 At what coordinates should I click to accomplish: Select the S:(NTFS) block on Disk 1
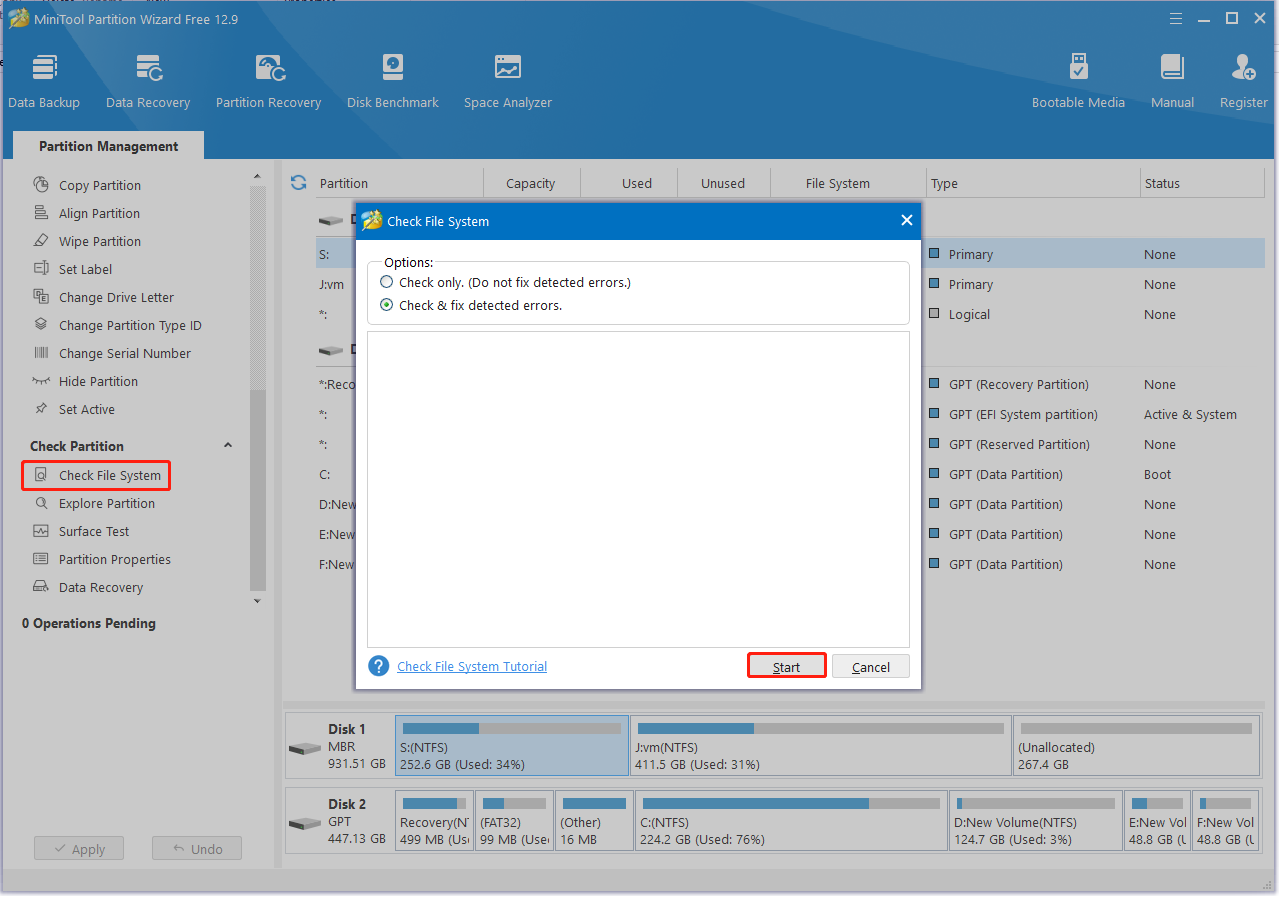pyautogui.click(x=512, y=745)
